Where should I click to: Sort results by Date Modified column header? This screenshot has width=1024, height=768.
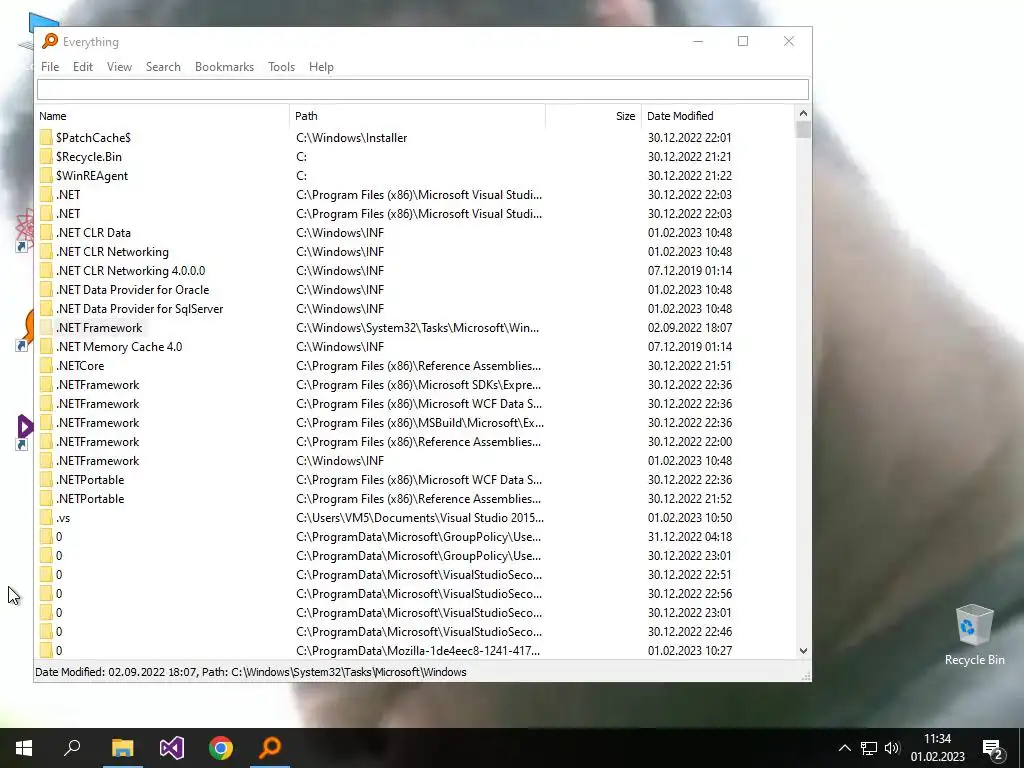[718, 116]
